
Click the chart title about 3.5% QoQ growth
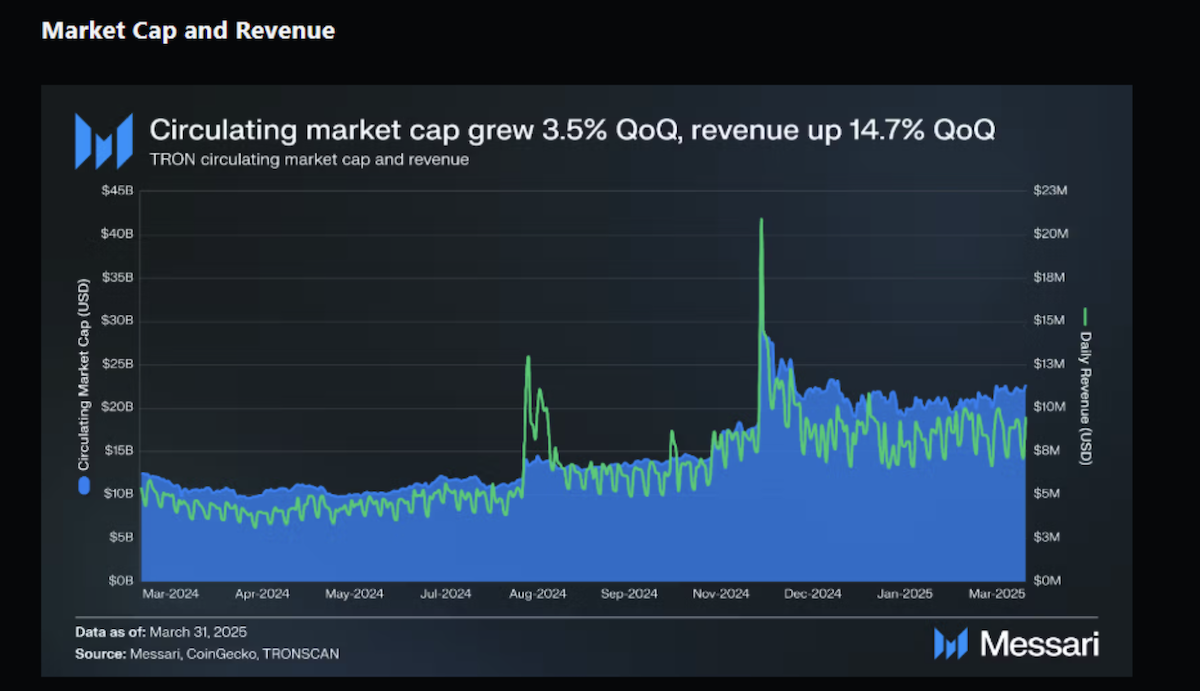pos(571,130)
